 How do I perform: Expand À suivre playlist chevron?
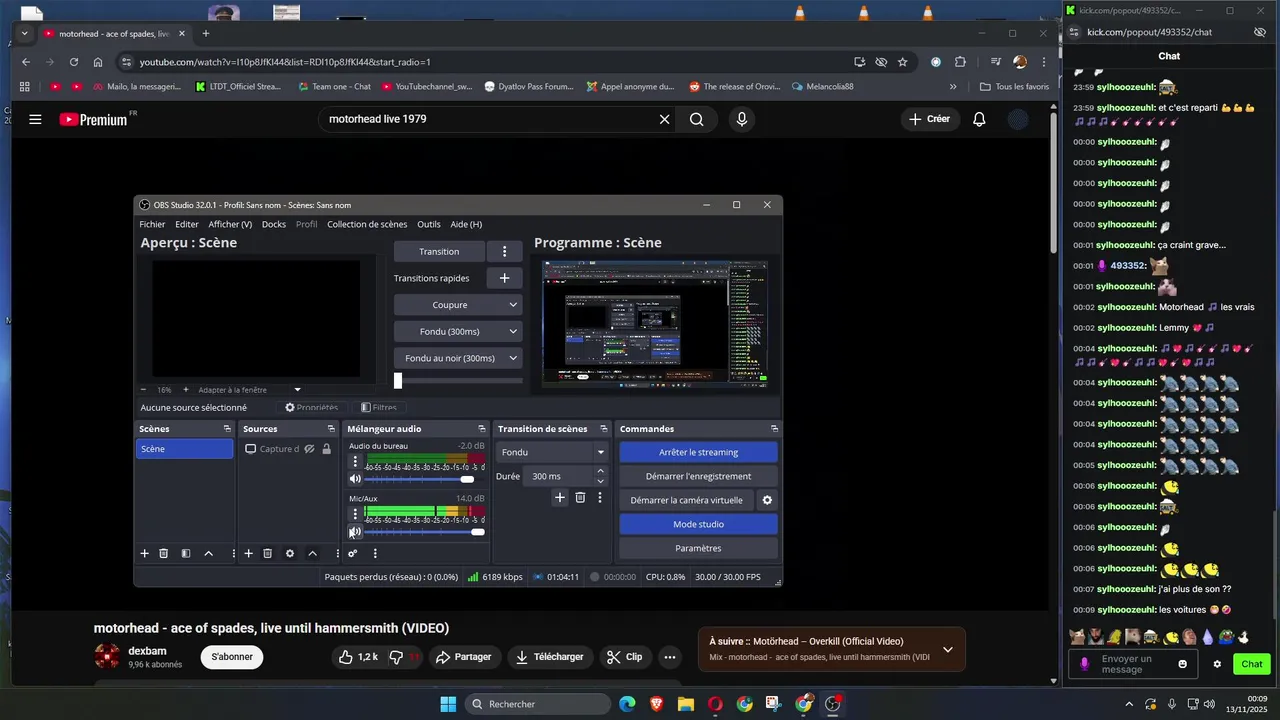tap(948, 650)
